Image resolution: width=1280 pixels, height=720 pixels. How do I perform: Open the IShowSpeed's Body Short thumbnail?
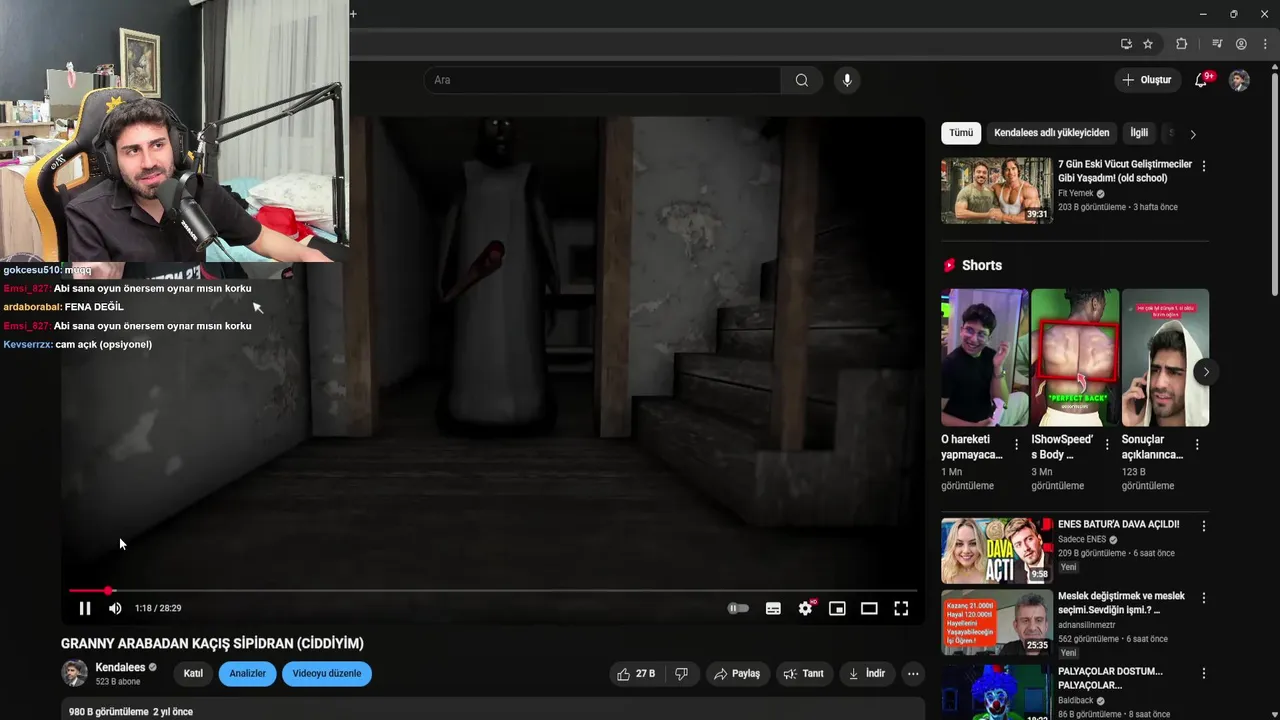pos(1075,358)
